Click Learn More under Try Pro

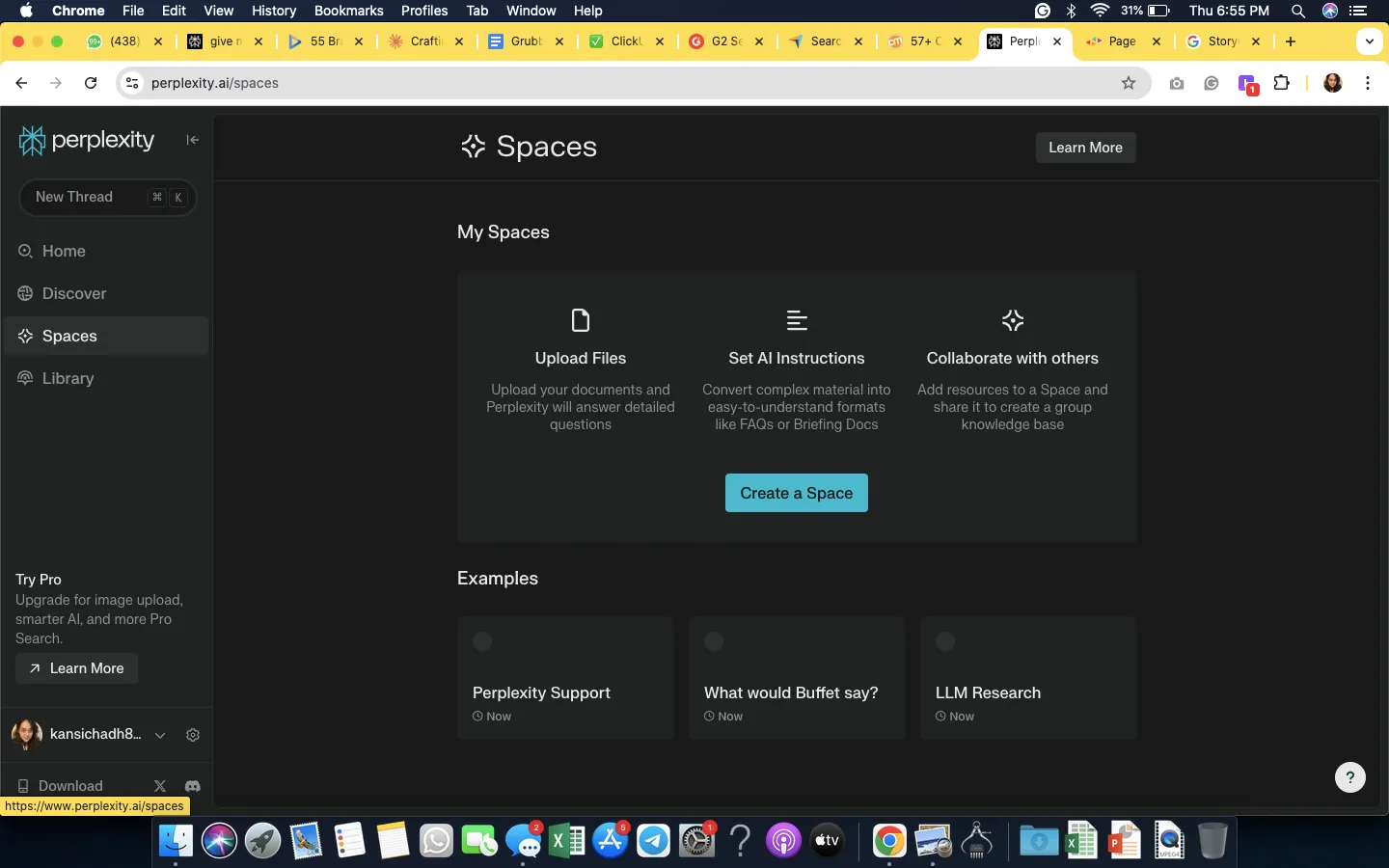click(77, 668)
